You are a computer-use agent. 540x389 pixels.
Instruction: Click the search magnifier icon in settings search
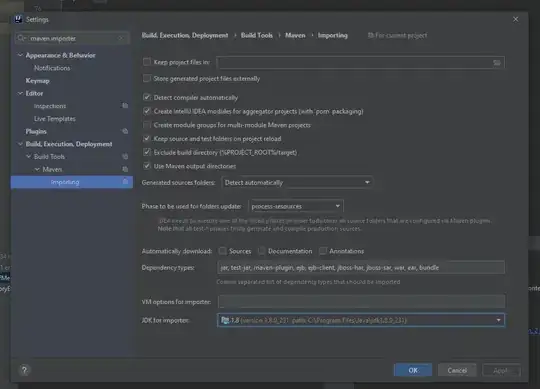pyautogui.click(x=21, y=38)
